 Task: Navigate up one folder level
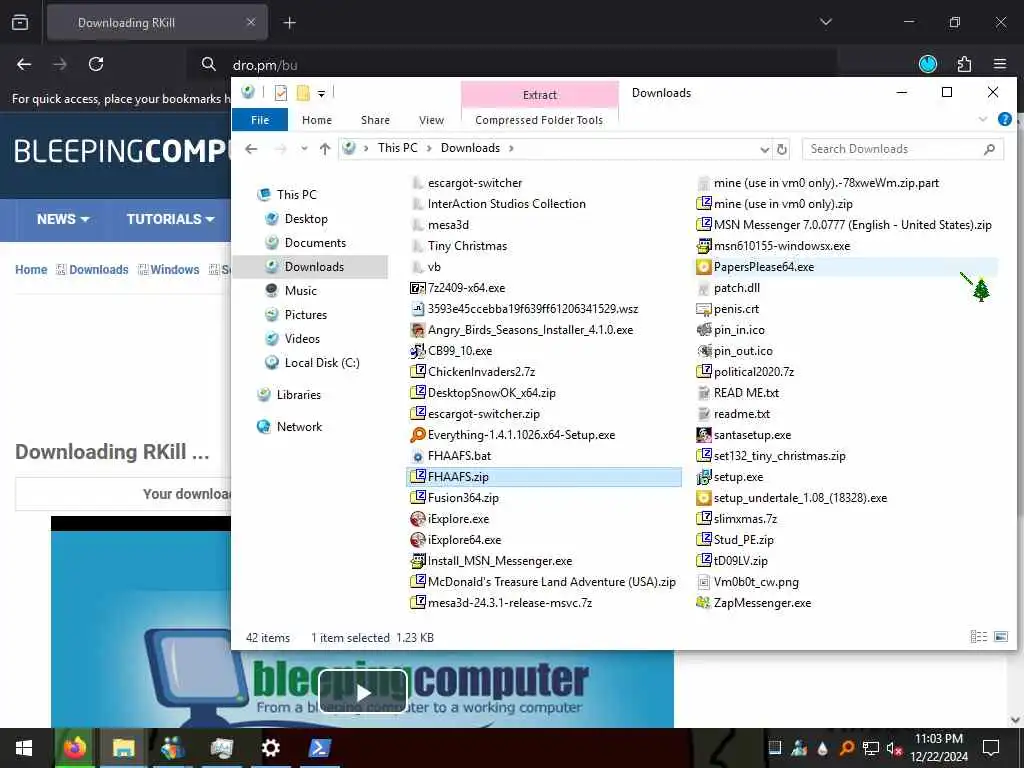coord(325,149)
